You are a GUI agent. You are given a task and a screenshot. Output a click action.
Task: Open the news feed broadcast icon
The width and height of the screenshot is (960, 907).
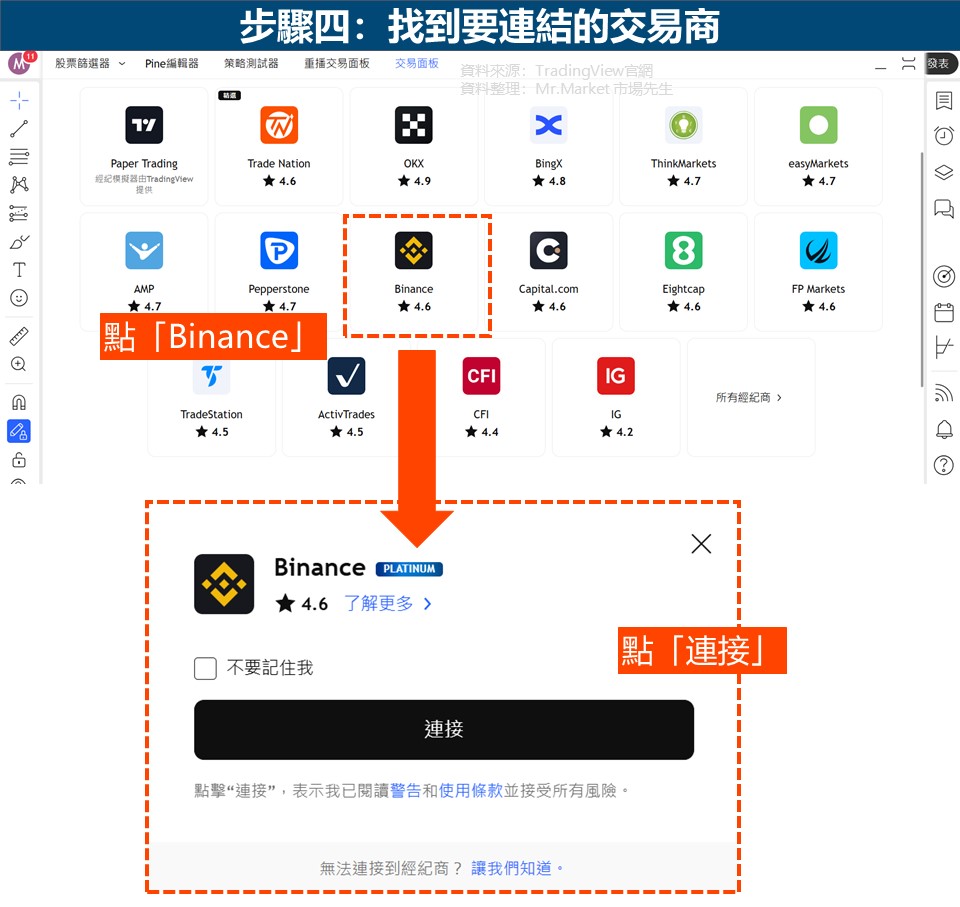coord(943,392)
